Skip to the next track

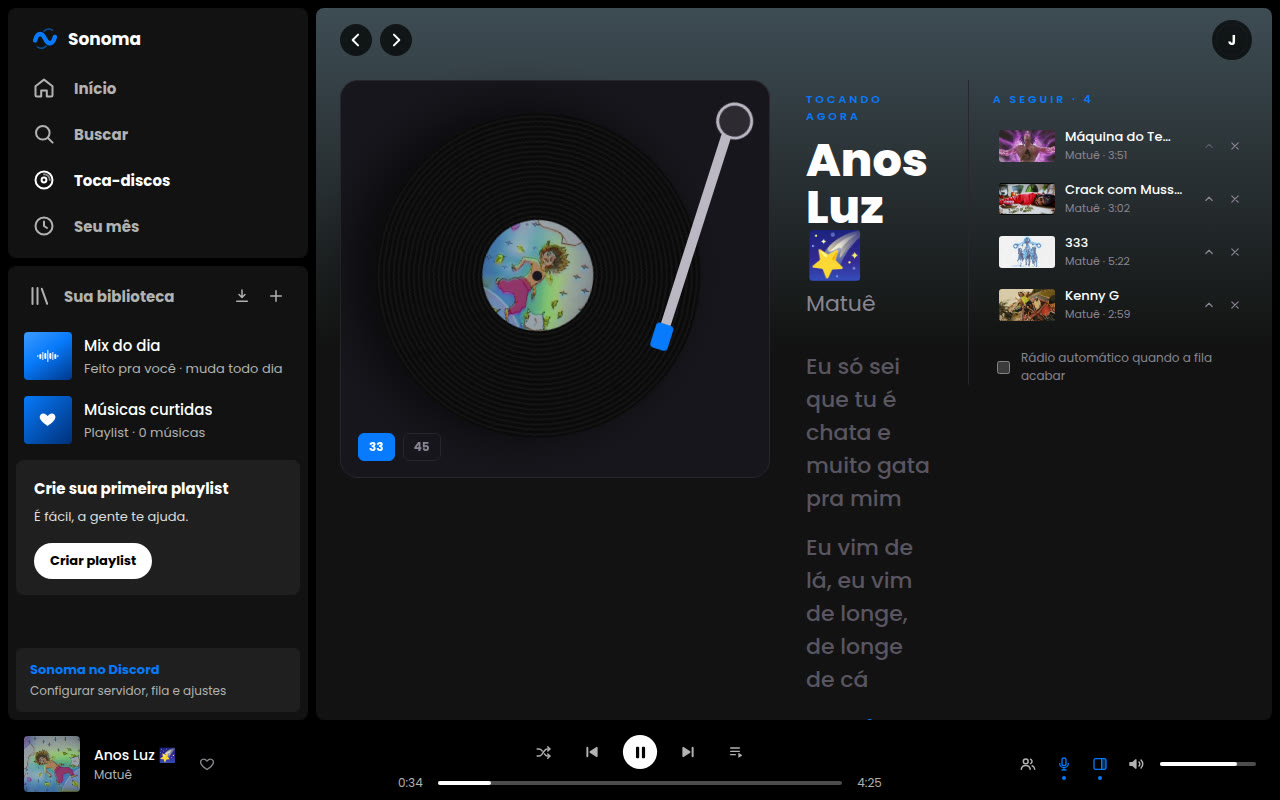[x=688, y=752]
